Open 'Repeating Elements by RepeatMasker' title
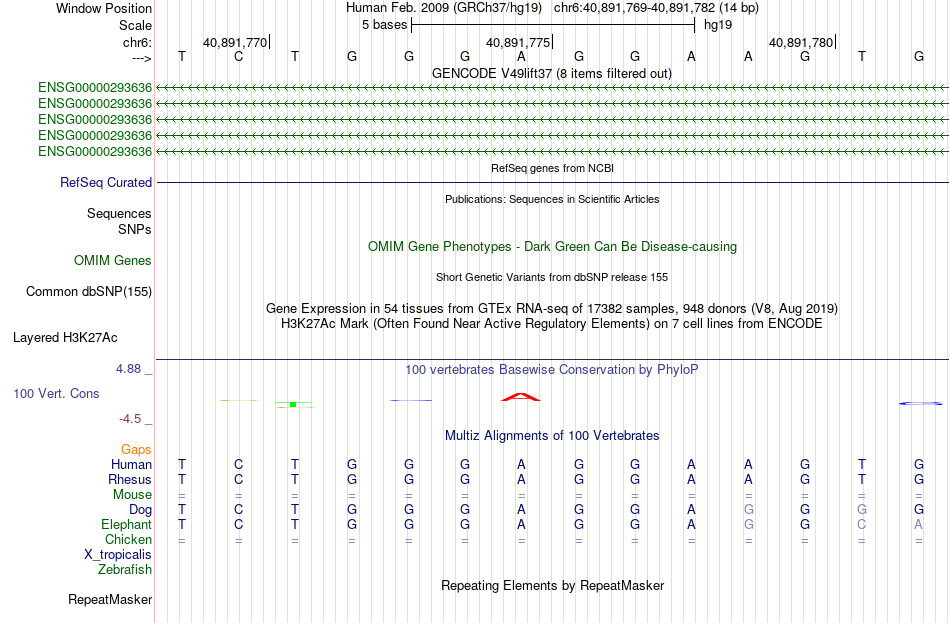Viewport: 950px width, 623px height. coord(552,585)
